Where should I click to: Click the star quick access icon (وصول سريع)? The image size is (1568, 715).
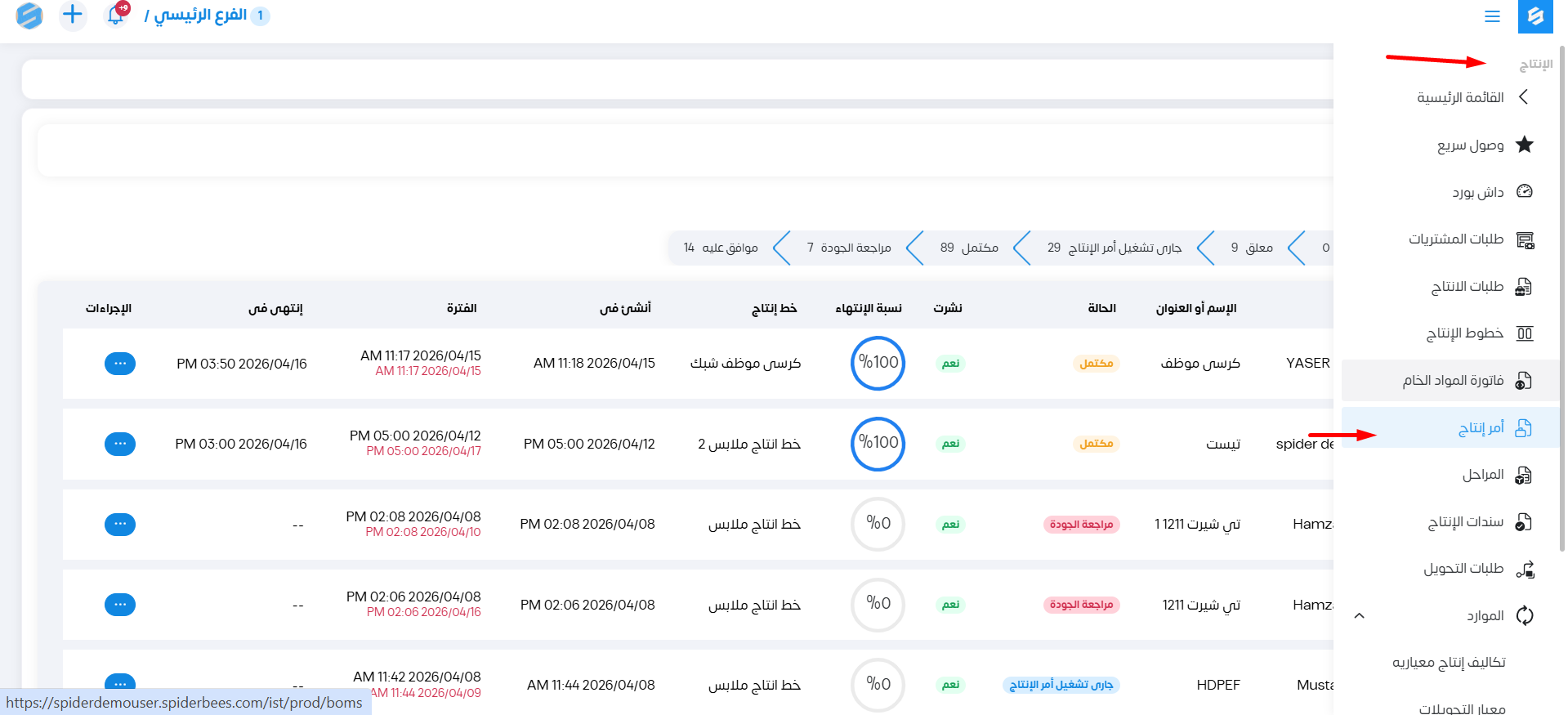1524,145
